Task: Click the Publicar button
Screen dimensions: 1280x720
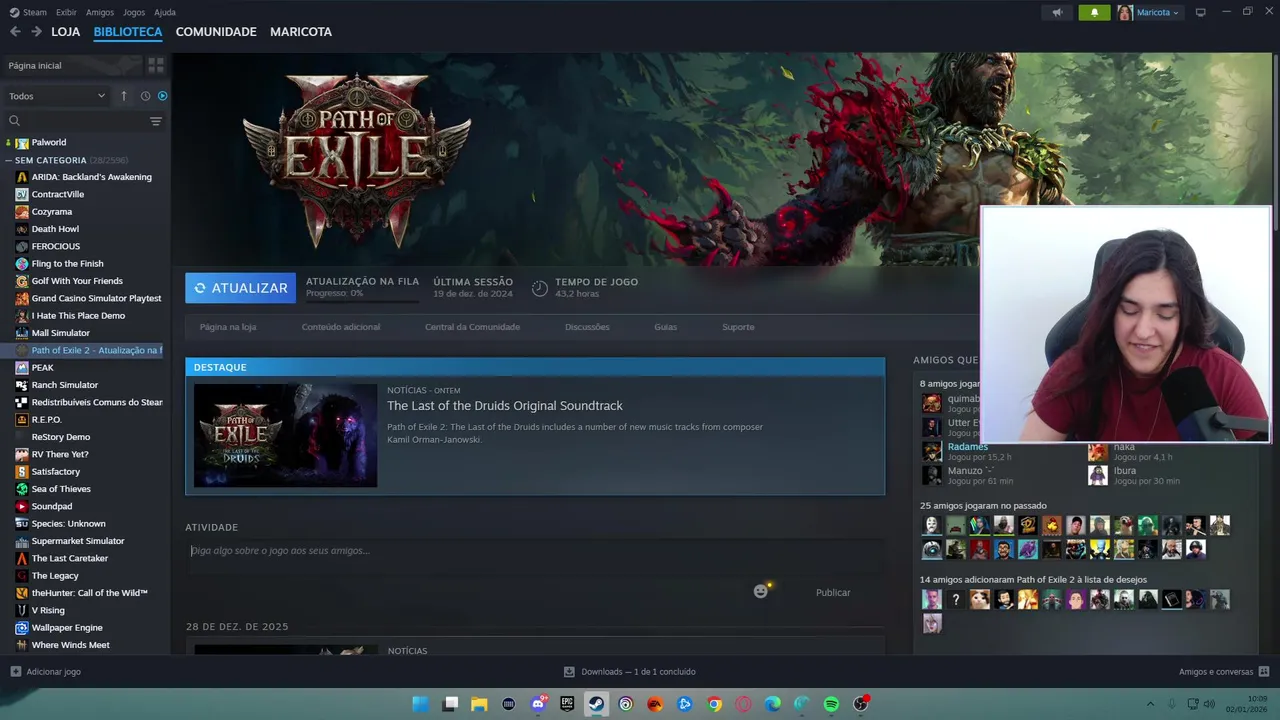Action: [833, 593]
